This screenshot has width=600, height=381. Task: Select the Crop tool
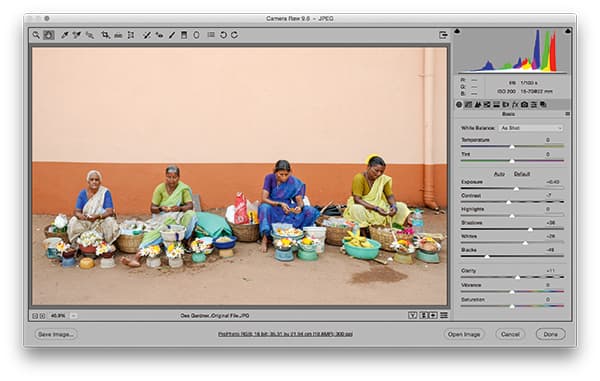105,35
